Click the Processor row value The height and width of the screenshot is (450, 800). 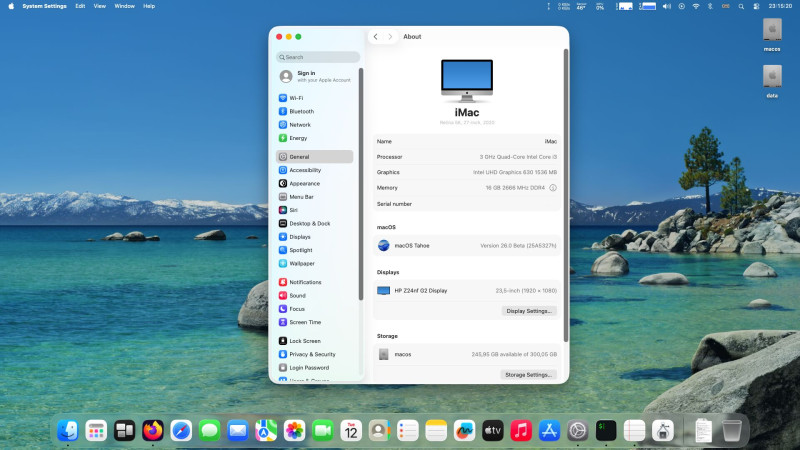[x=518, y=157]
